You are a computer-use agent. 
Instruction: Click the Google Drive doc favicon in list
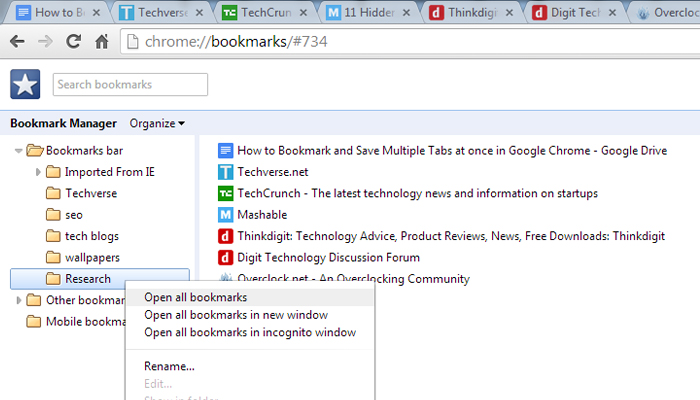(225, 150)
